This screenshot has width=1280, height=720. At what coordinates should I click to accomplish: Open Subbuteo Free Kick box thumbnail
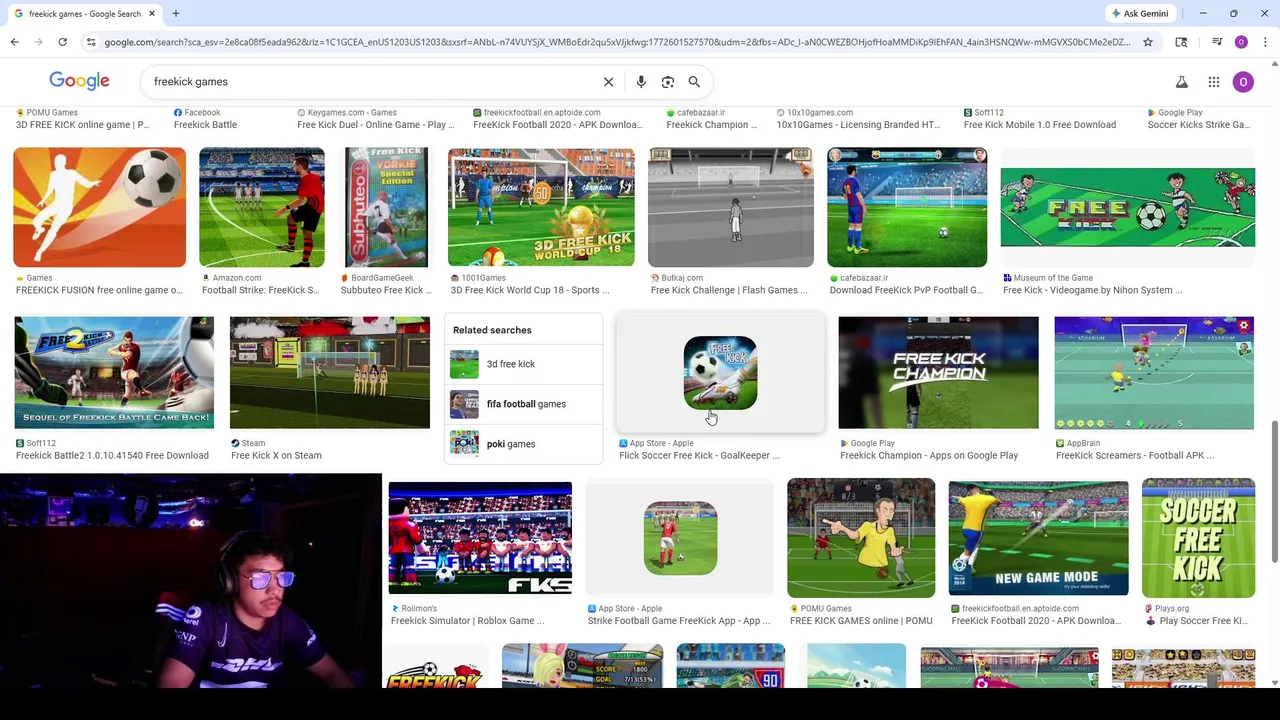tap(386, 207)
